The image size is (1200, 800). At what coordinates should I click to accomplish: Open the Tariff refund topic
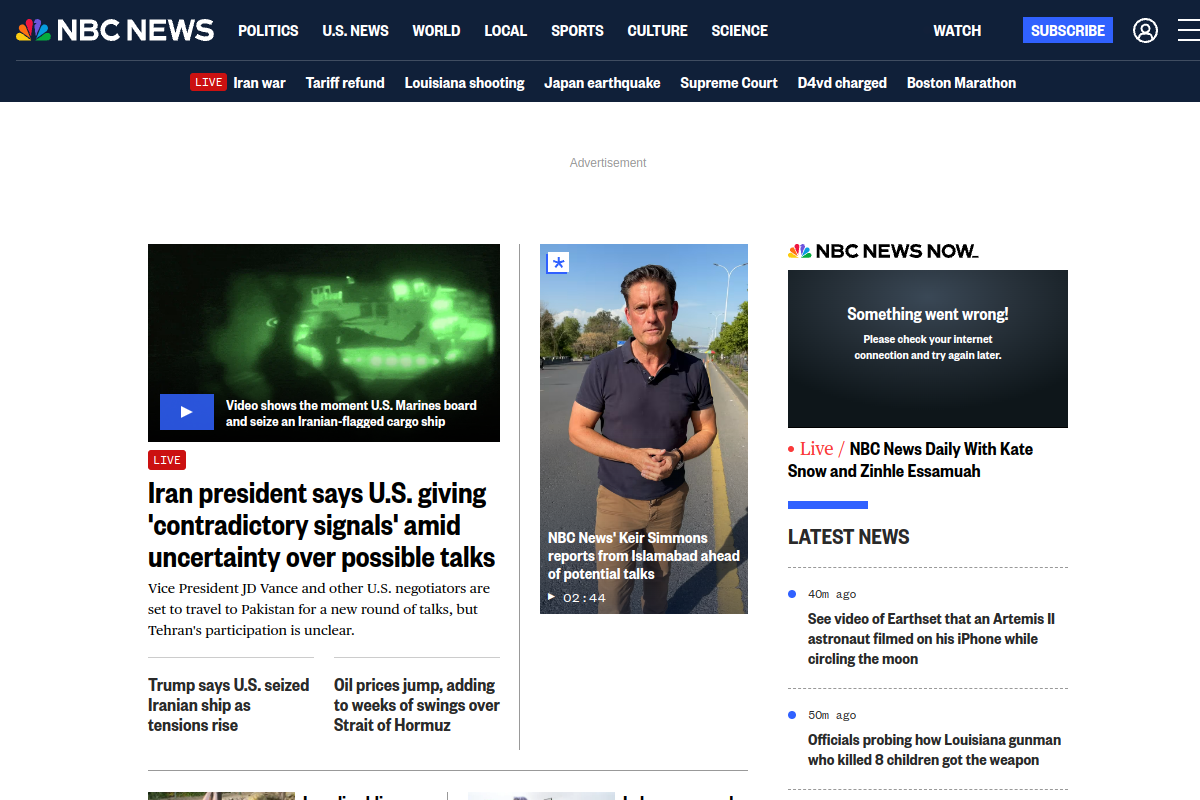(x=345, y=83)
